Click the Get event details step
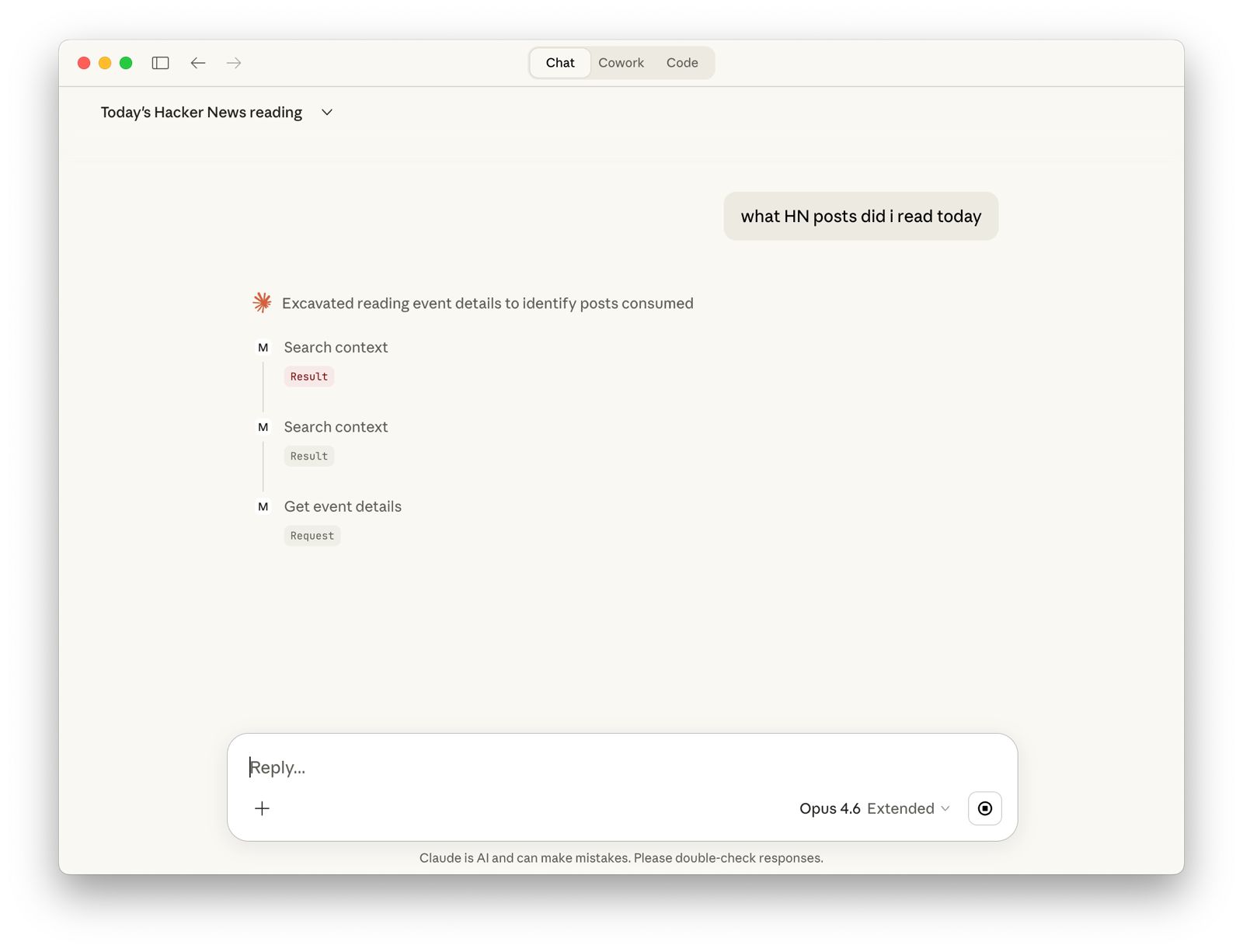 [x=343, y=507]
